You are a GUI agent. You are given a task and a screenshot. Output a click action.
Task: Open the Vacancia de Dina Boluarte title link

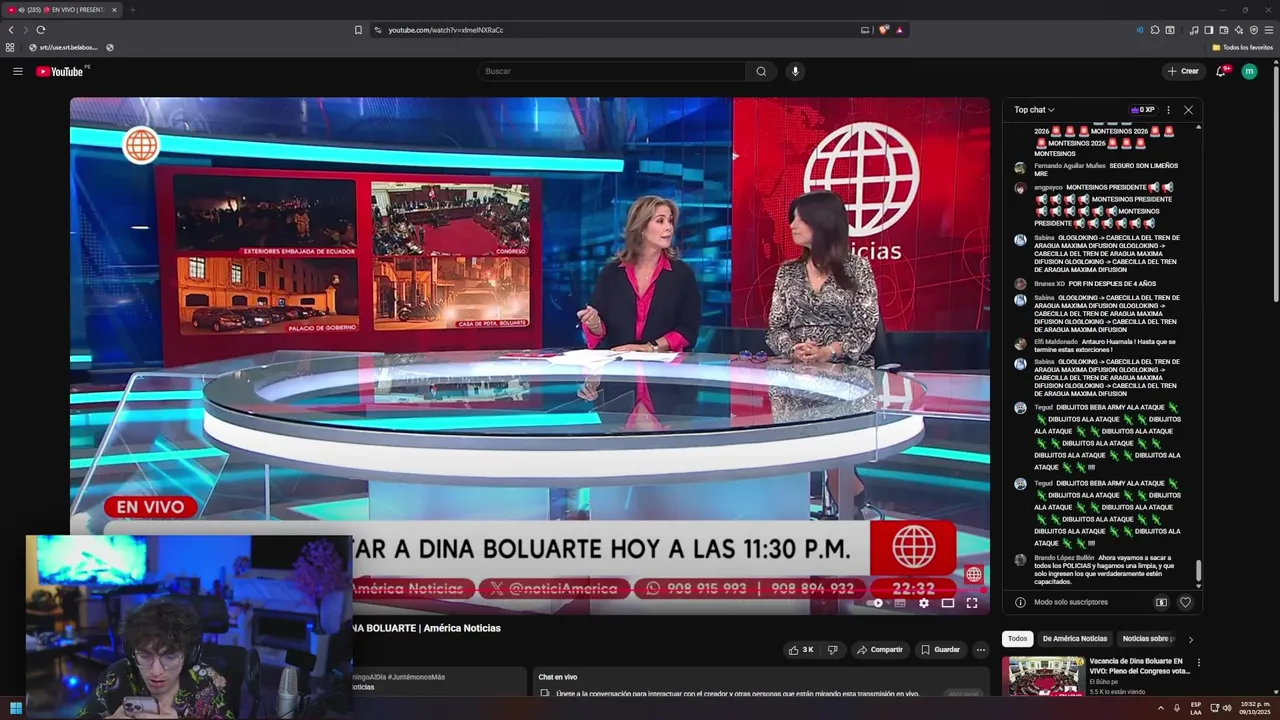coord(1139,666)
